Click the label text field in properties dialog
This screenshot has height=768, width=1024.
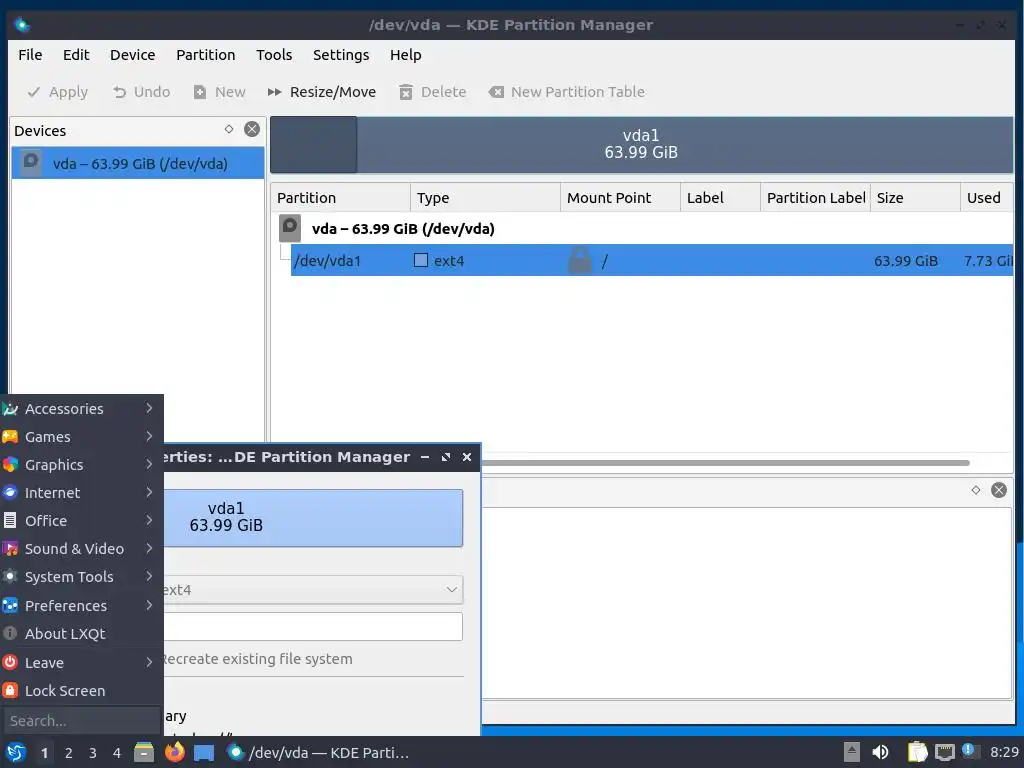[313, 627]
